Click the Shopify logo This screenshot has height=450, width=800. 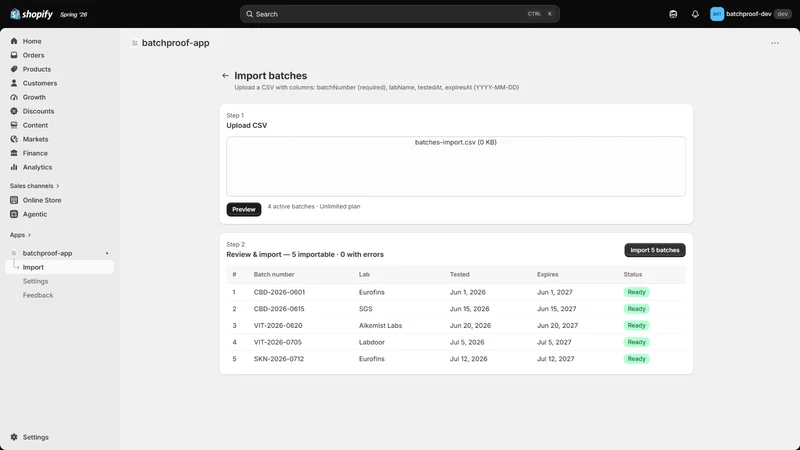(31, 14)
